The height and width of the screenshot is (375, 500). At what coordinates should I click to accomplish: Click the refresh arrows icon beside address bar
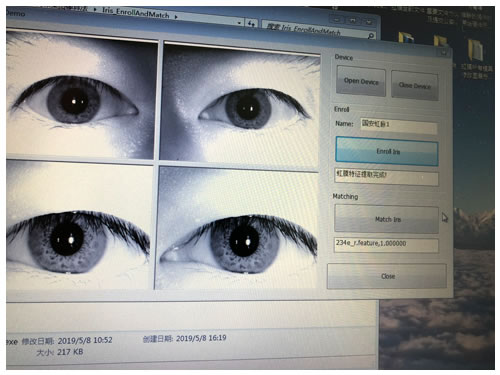click(251, 23)
